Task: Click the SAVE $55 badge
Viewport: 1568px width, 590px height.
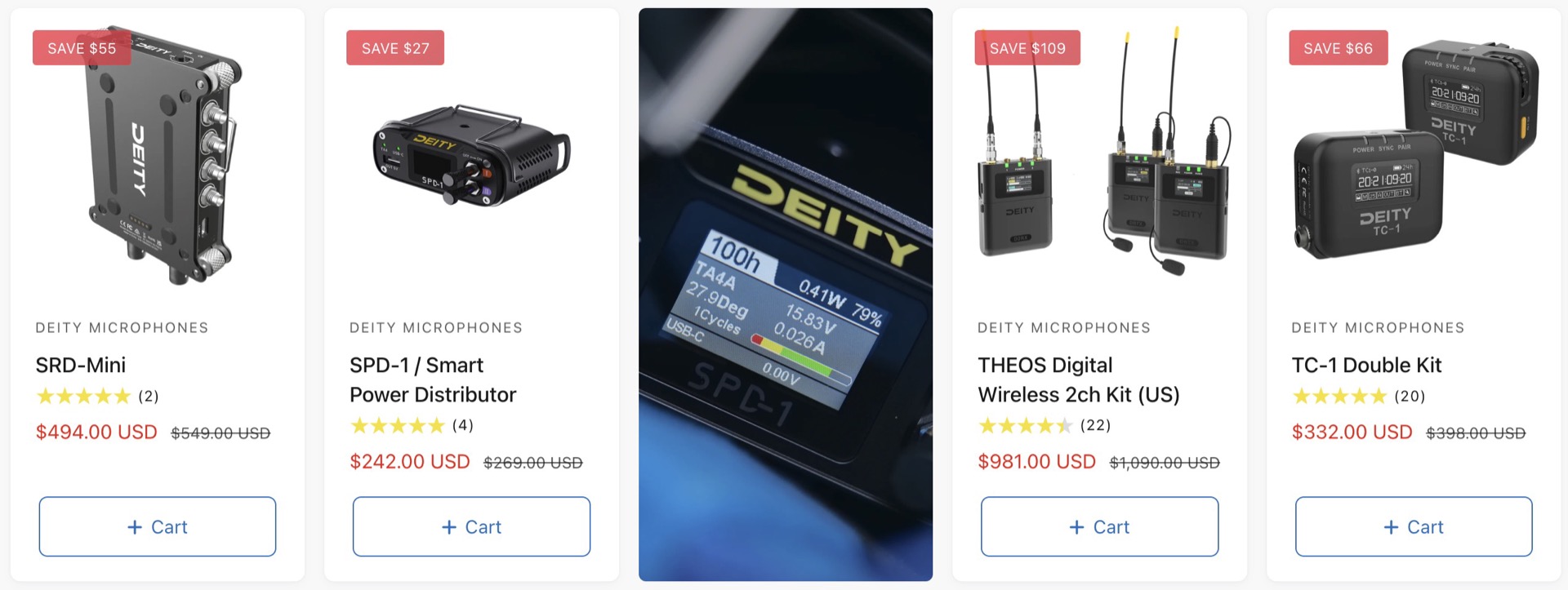Action: [82, 48]
